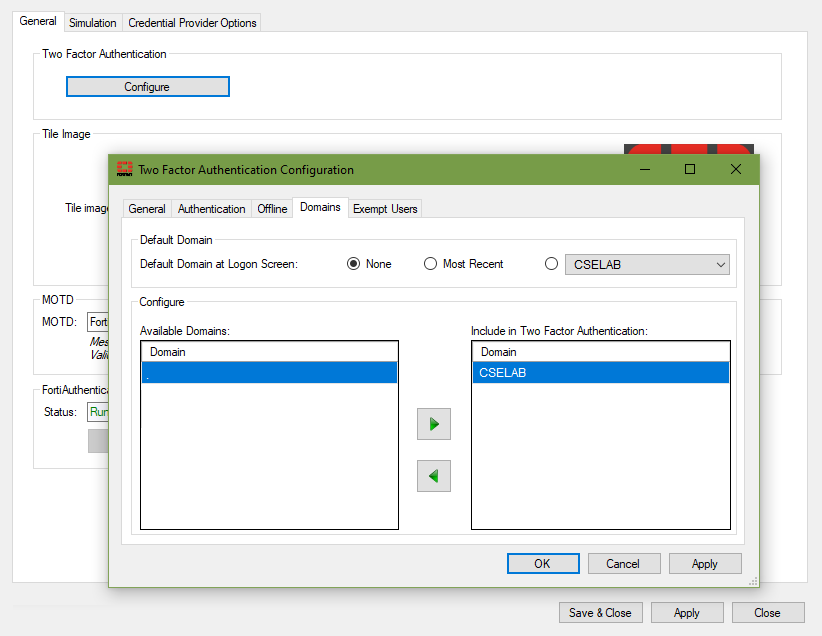
Task: Go to the Offline tab
Action: click(x=272, y=208)
